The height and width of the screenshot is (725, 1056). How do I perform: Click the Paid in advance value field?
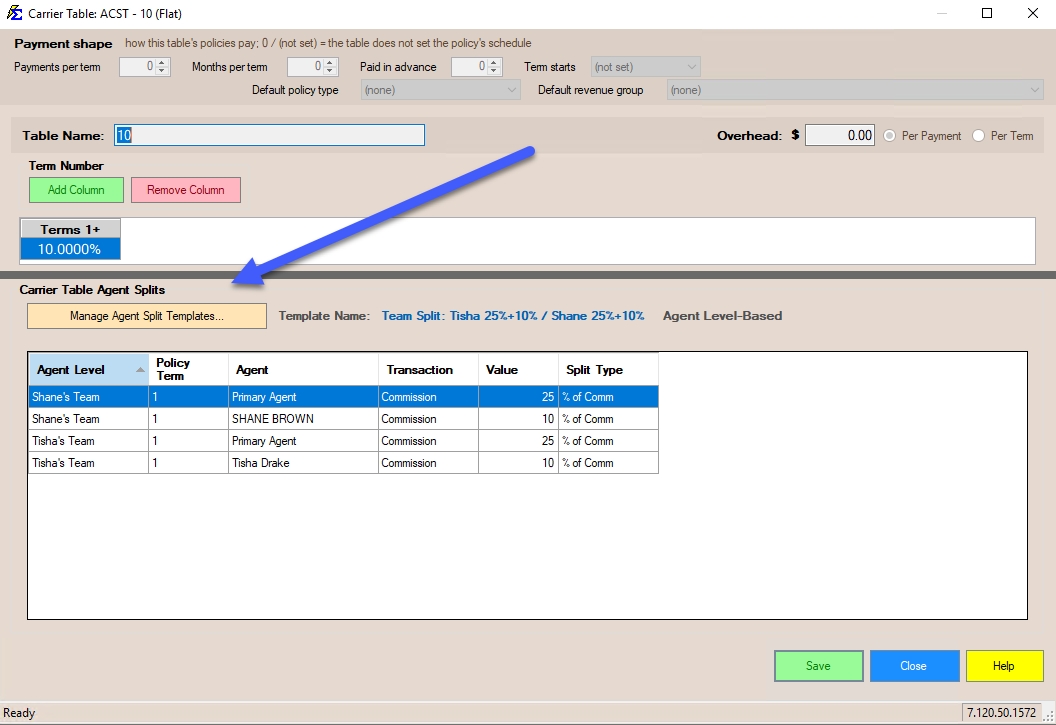click(470, 67)
